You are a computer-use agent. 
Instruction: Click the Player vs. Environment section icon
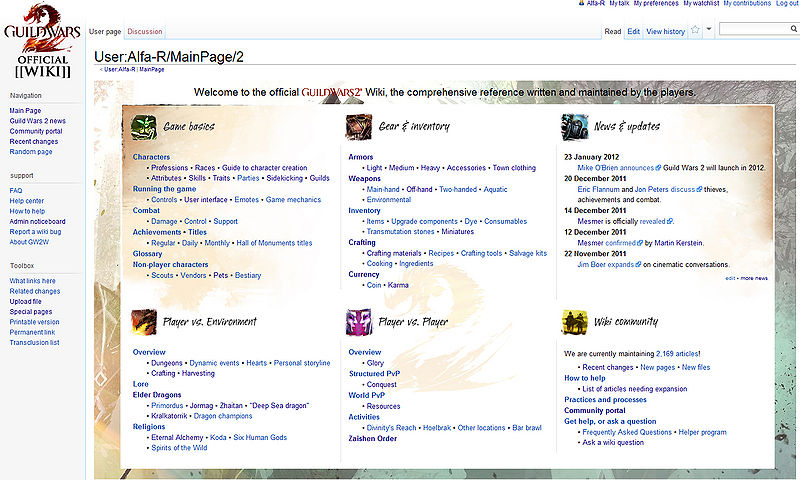(x=144, y=322)
